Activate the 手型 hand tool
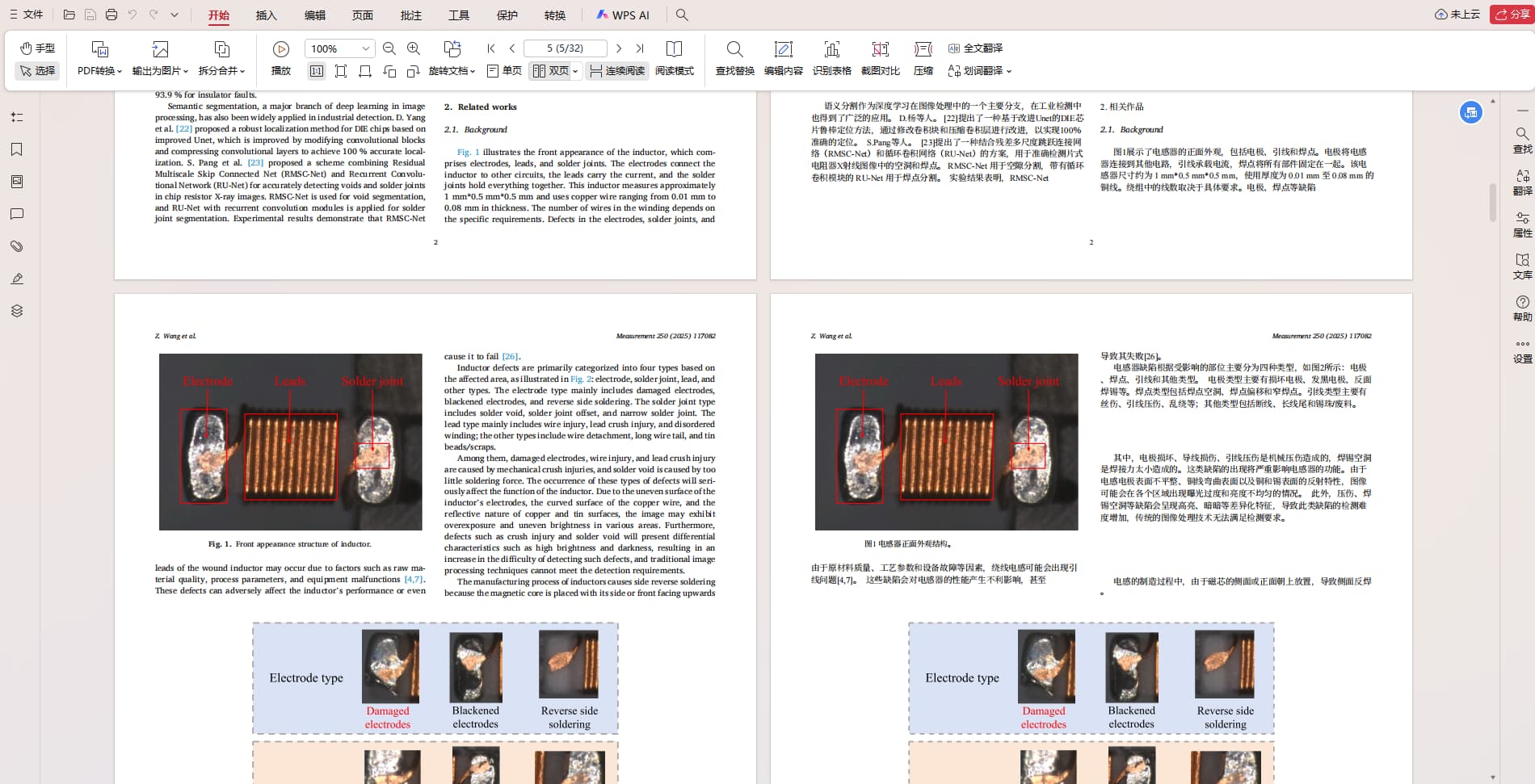The width and height of the screenshot is (1535, 784). click(38, 48)
